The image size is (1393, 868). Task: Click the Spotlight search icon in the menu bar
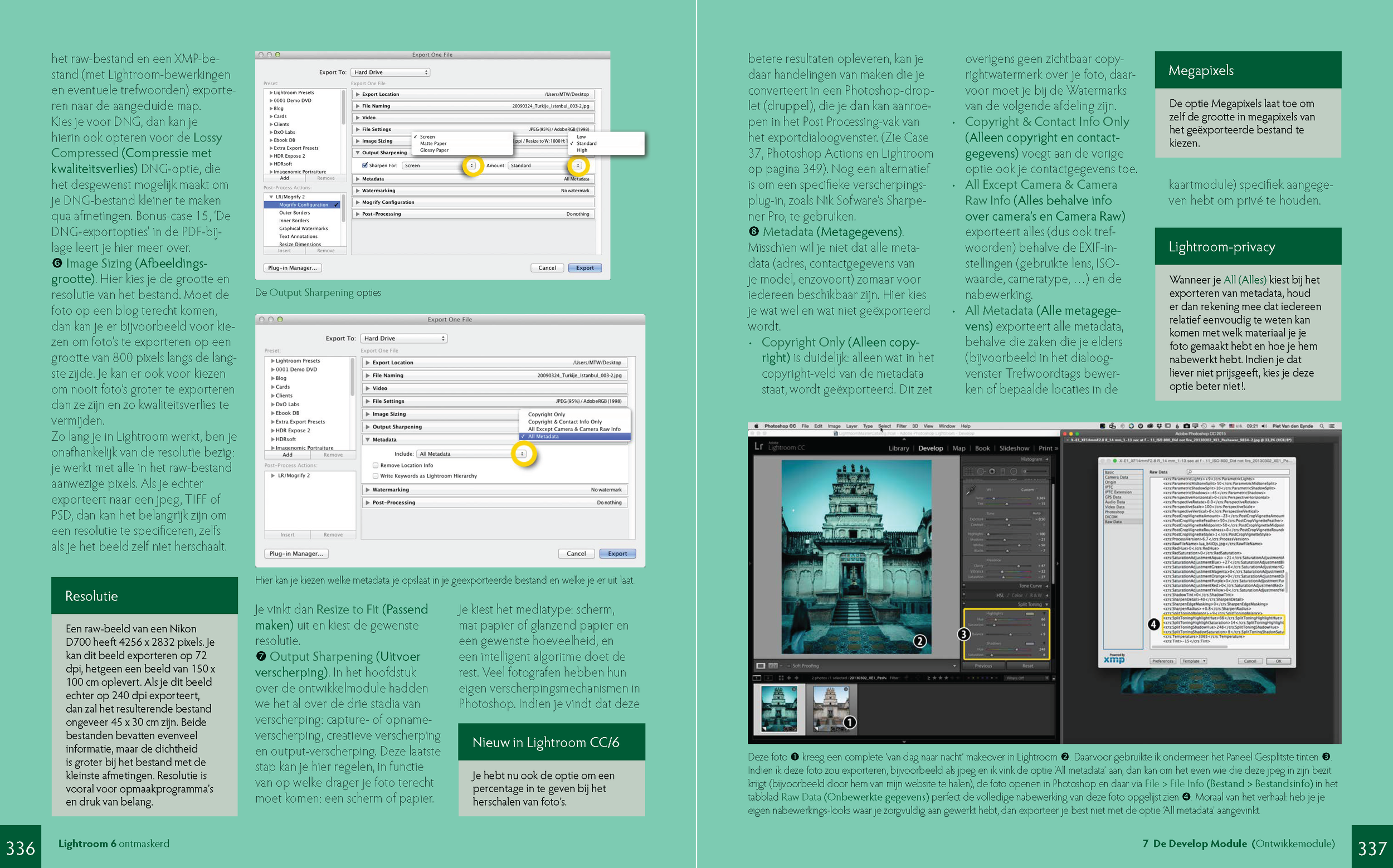click(x=1322, y=427)
